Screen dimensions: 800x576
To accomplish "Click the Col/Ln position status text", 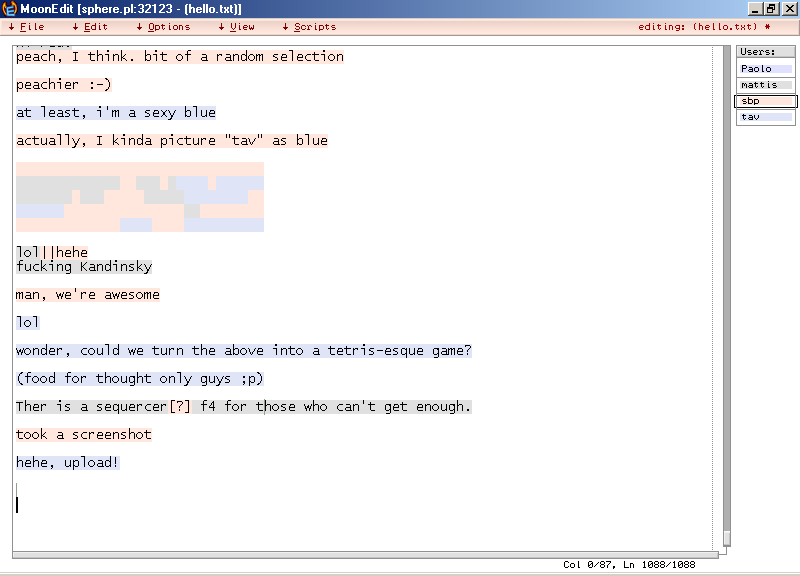I will (x=629, y=565).
